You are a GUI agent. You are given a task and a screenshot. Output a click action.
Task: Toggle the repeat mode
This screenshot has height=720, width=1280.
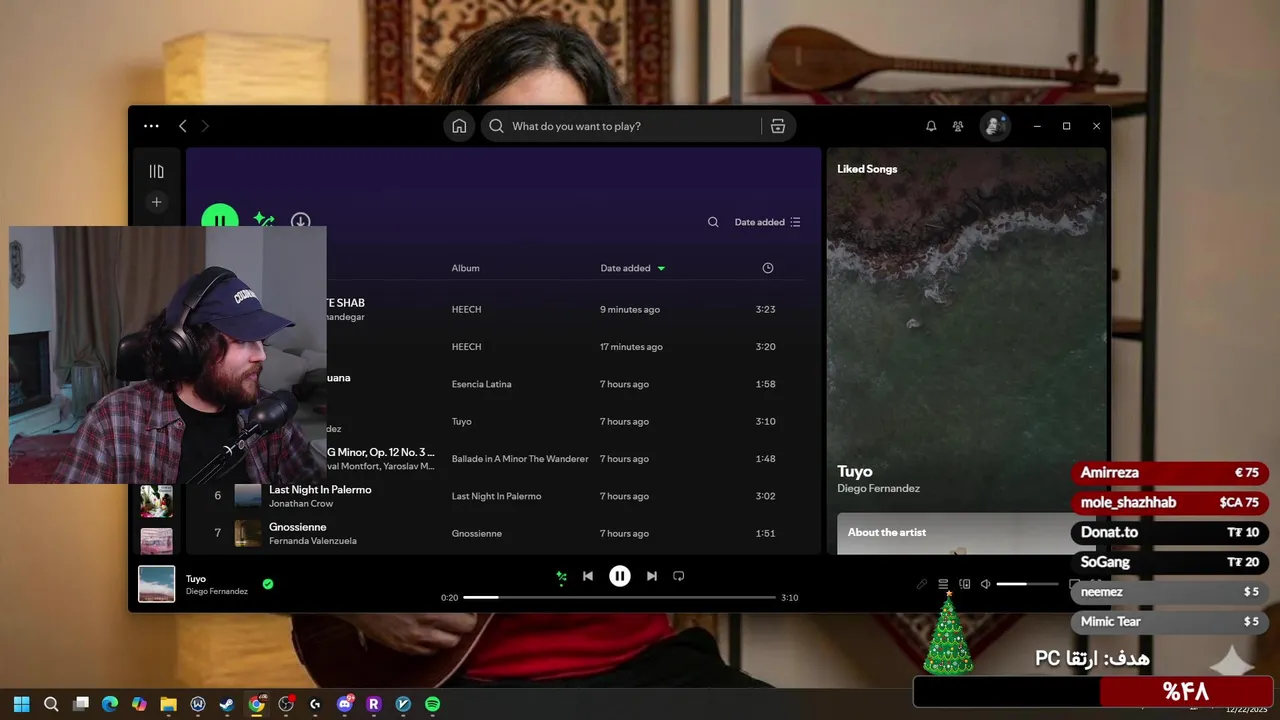(679, 576)
